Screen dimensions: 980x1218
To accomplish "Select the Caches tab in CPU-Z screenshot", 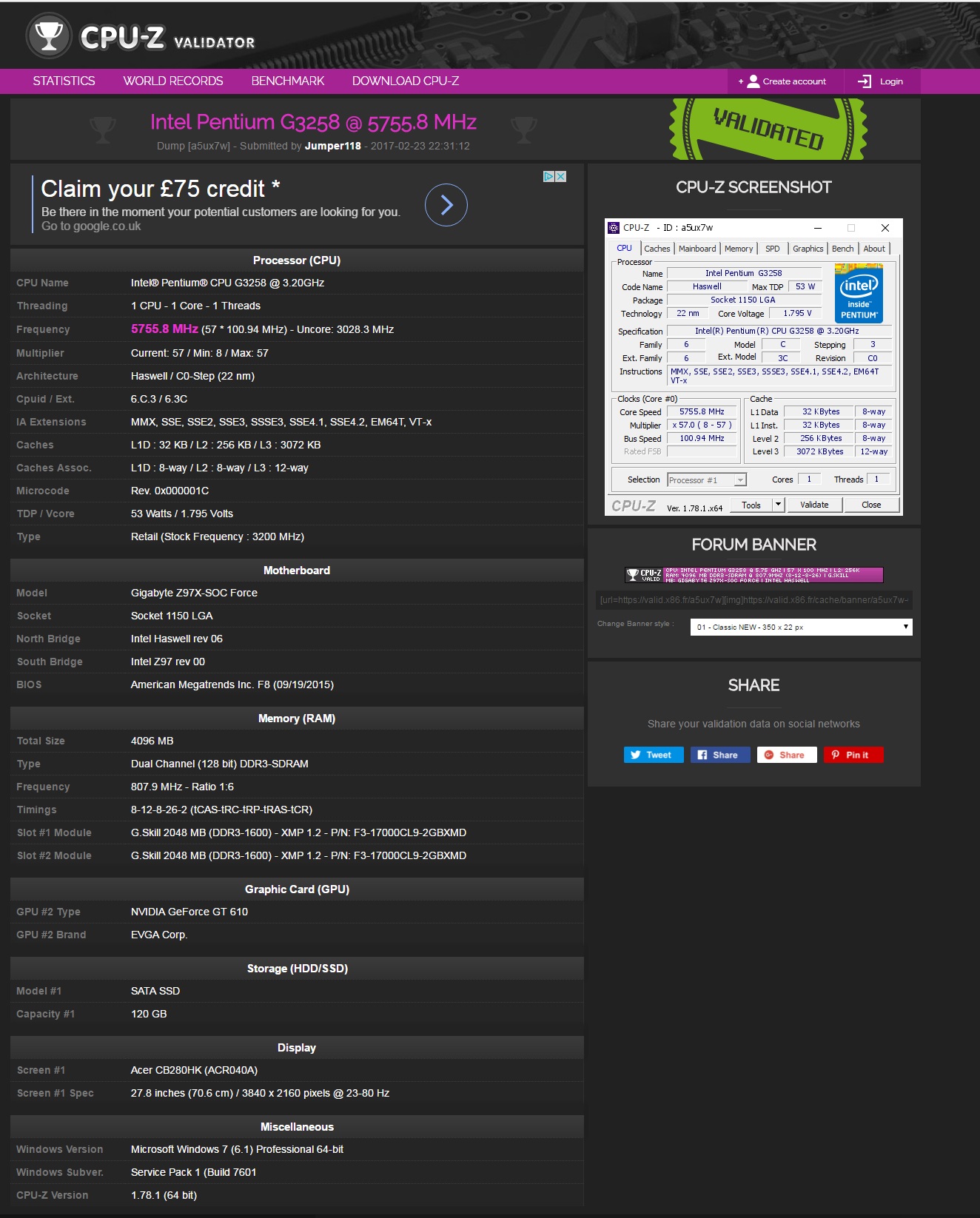I will [x=657, y=249].
